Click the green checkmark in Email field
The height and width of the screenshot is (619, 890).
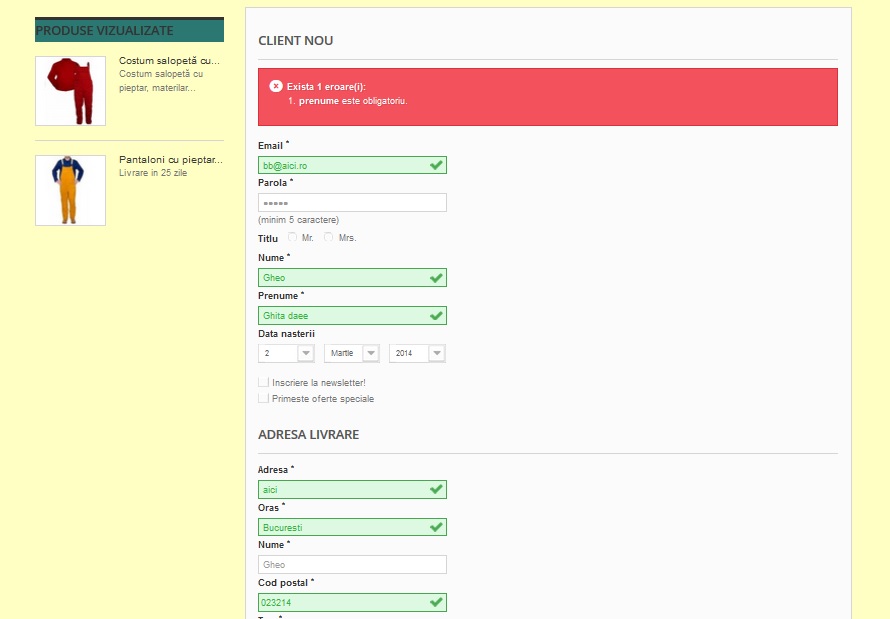tap(436, 165)
